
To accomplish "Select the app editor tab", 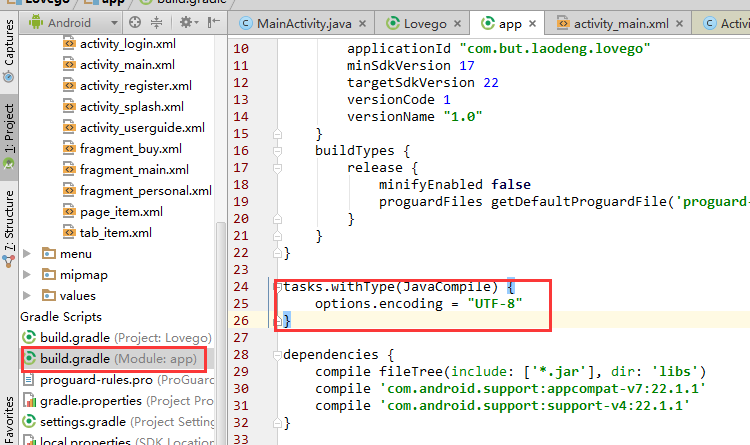I will 510,23.
